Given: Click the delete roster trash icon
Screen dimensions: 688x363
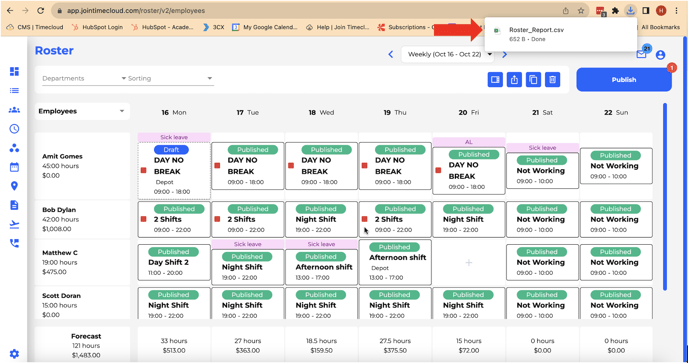Looking at the screenshot, I should coord(553,79).
